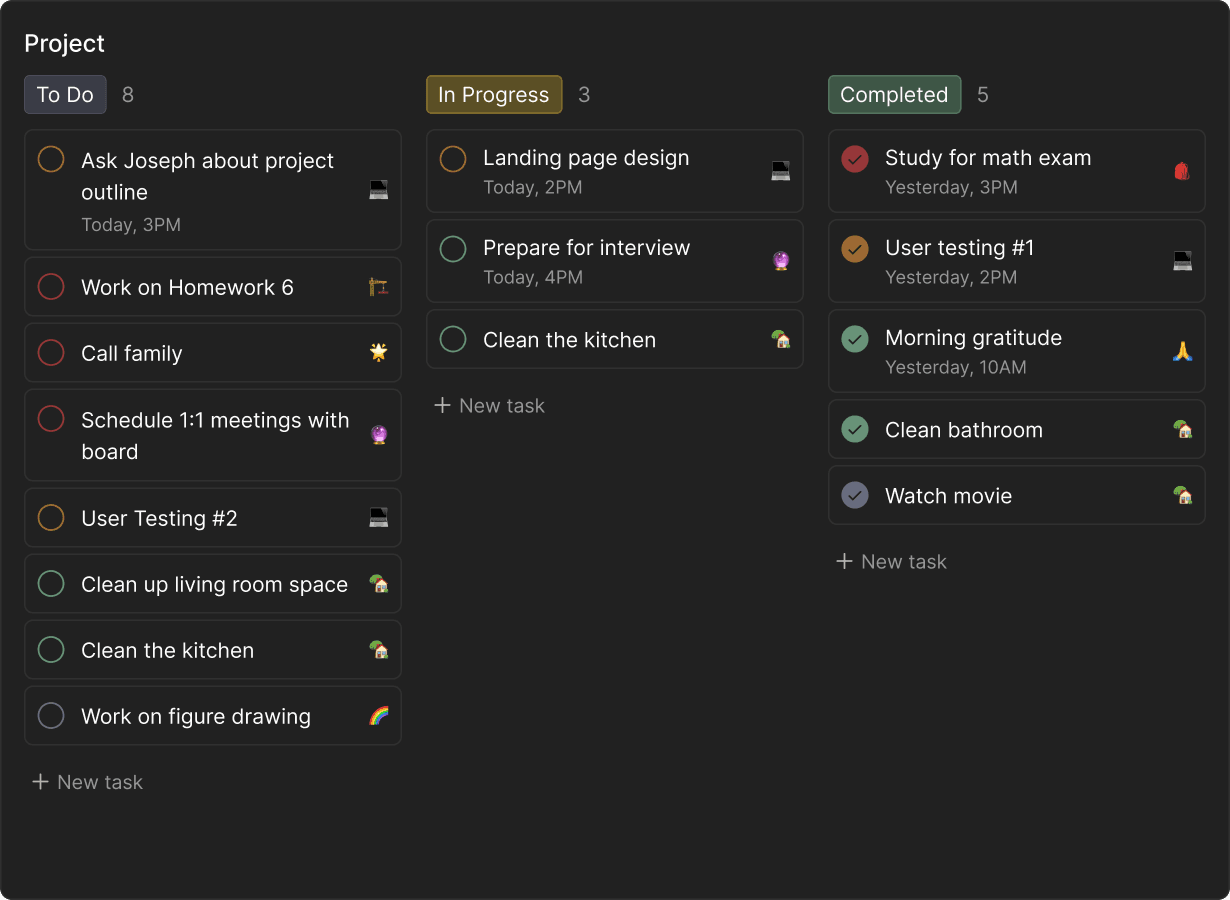The width and height of the screenshot is (1230, 900).
Task: Add new task under To Do column
Action: click(x=88, y=782)
